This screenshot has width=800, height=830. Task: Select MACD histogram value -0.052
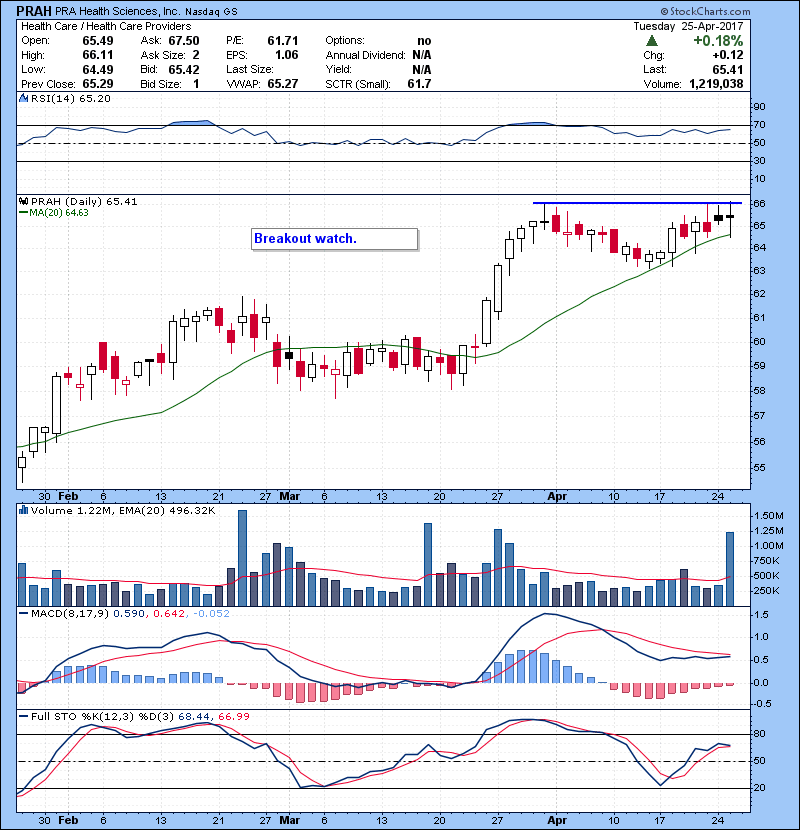point(211,614)
